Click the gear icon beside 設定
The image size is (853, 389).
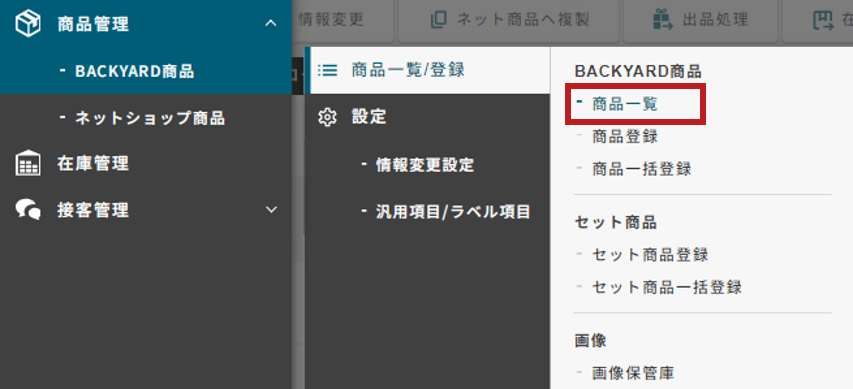tap(327, 117)
